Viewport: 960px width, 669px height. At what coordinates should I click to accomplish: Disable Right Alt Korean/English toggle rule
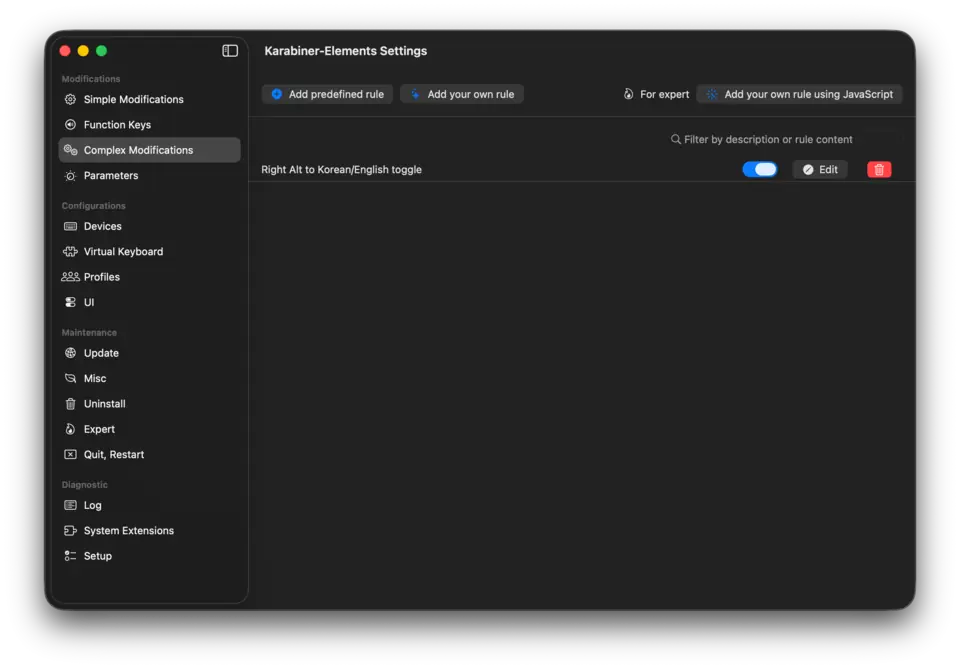pos(760,170)
